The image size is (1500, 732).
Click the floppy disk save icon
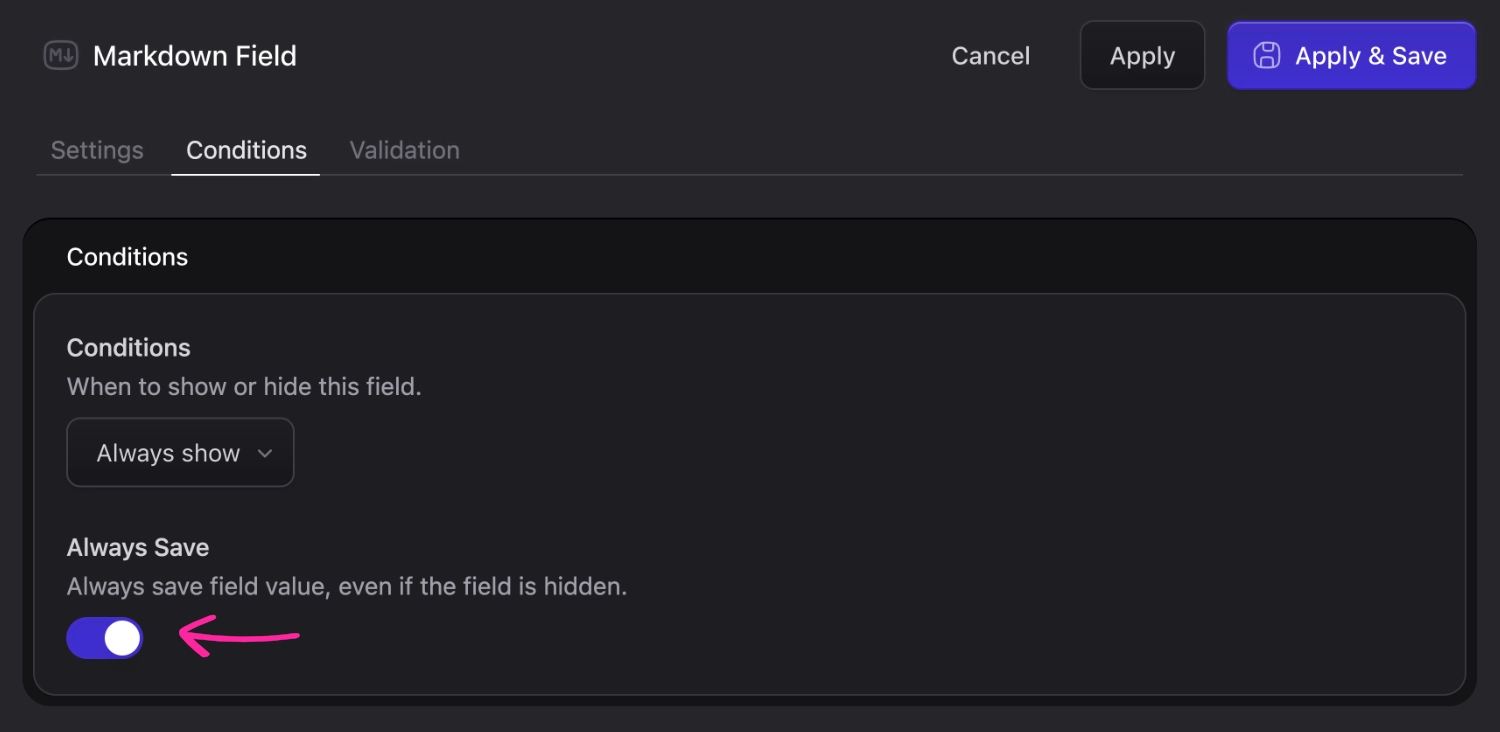[x=1266, y=56]
